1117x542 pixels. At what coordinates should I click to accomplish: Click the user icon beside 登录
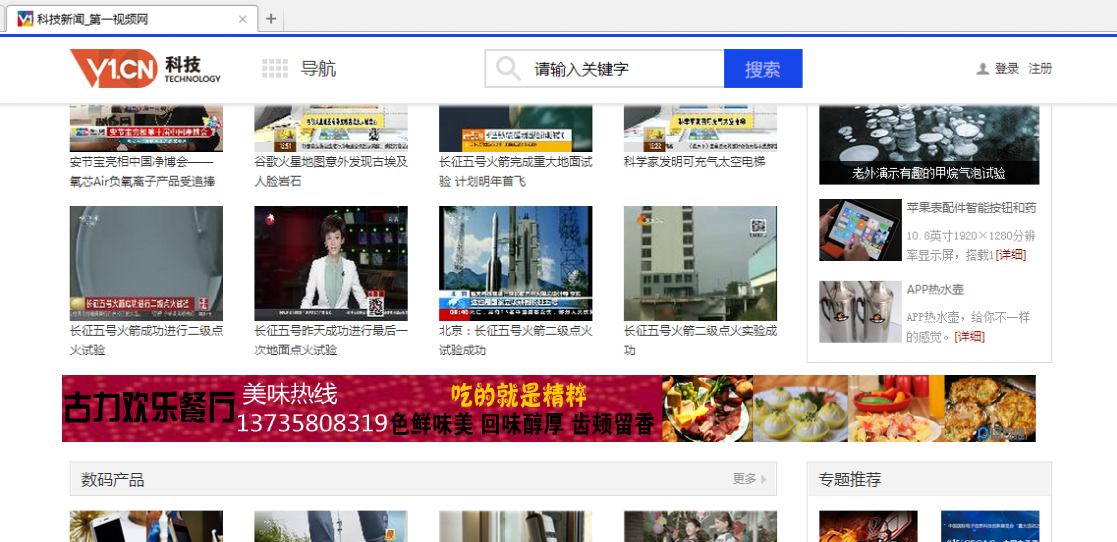click(983, 69)
